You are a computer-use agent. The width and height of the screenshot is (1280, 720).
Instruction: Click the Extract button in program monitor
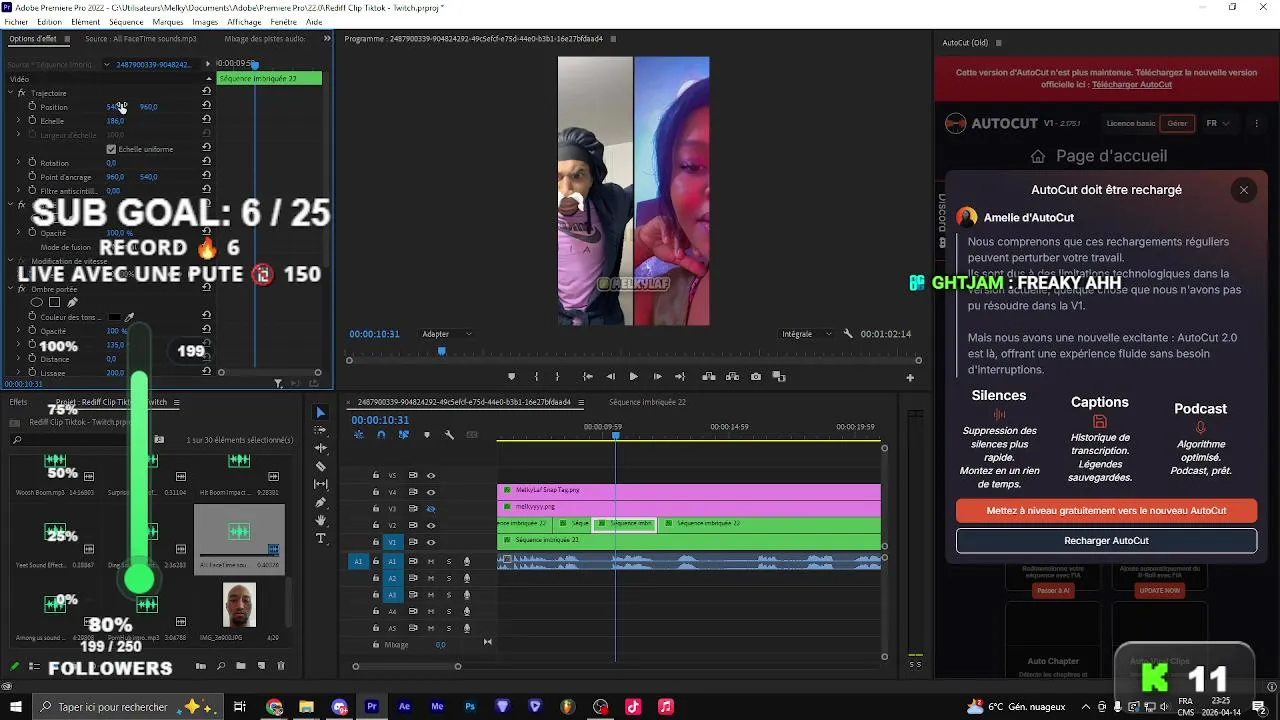[x=732, y=377]
